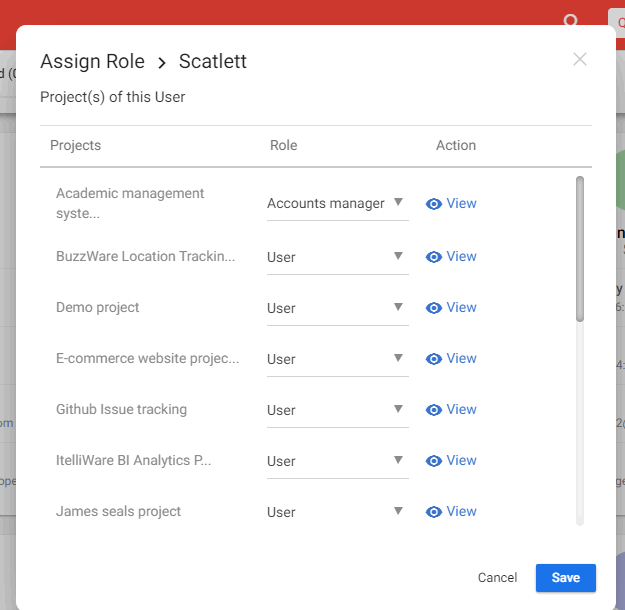Click the Scatlett user name in breadcrumb
This screenshot has width=625, height=610.
(x=212, y=61)
